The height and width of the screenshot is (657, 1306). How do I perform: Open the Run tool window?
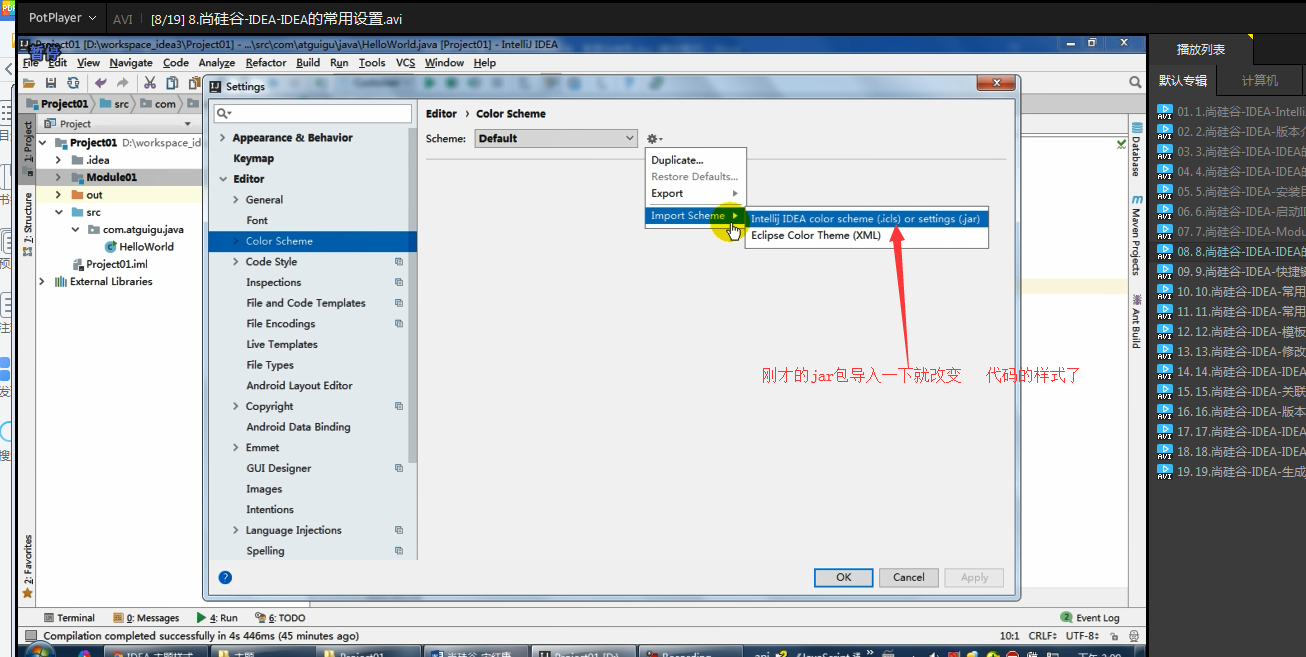[x=217, y=618]
